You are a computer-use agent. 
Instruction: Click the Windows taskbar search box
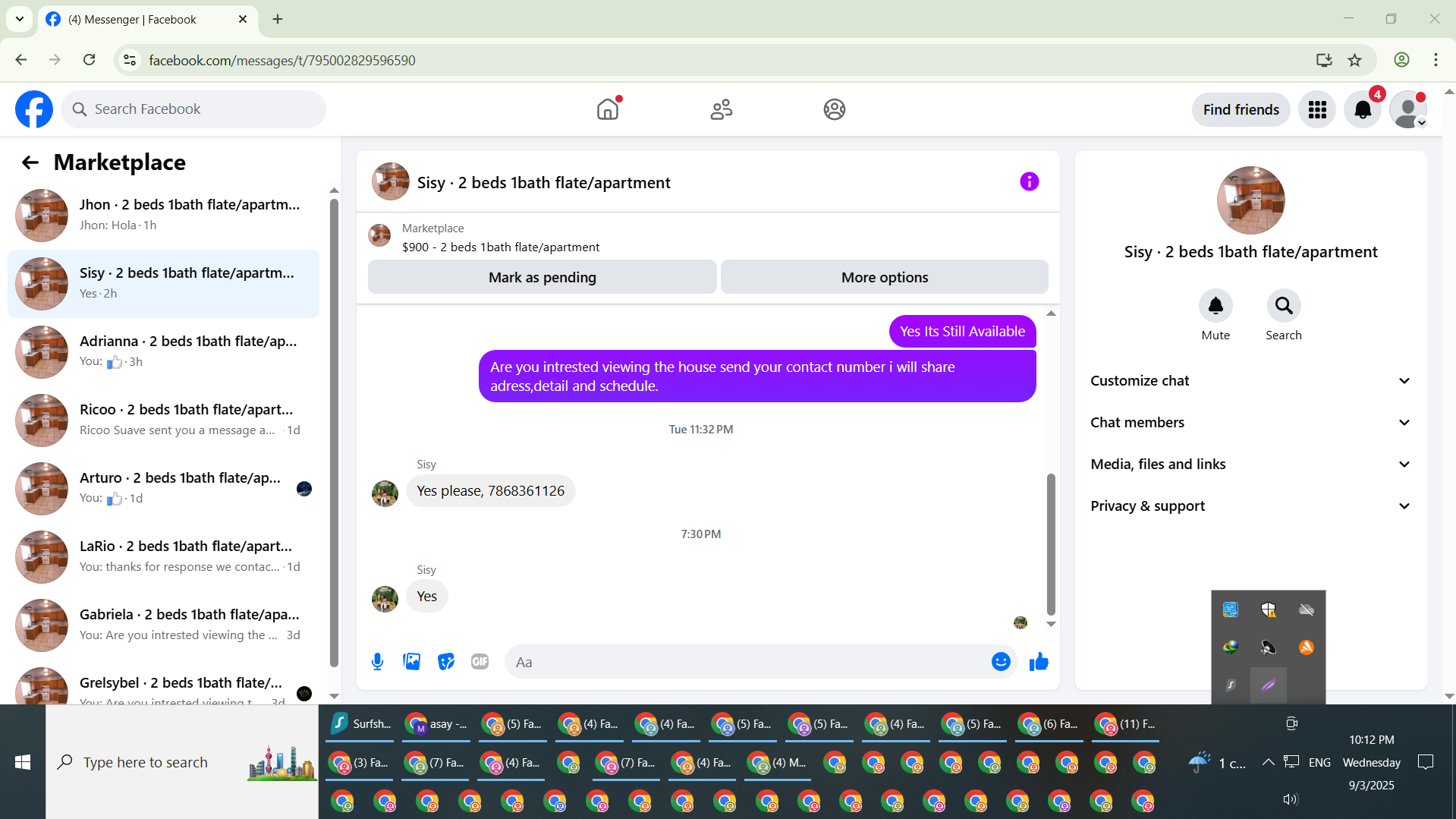[182, 762]
